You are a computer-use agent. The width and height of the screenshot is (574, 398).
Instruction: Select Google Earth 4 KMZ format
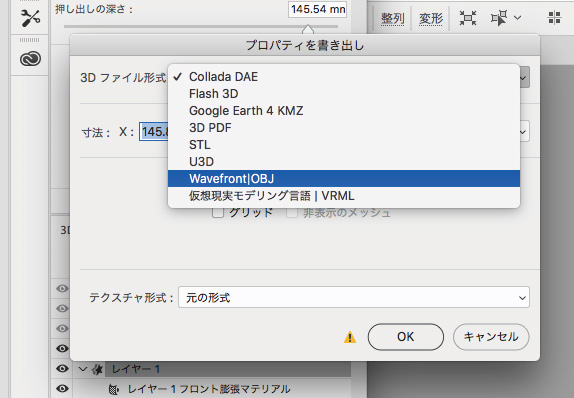(x=344, y=111)
